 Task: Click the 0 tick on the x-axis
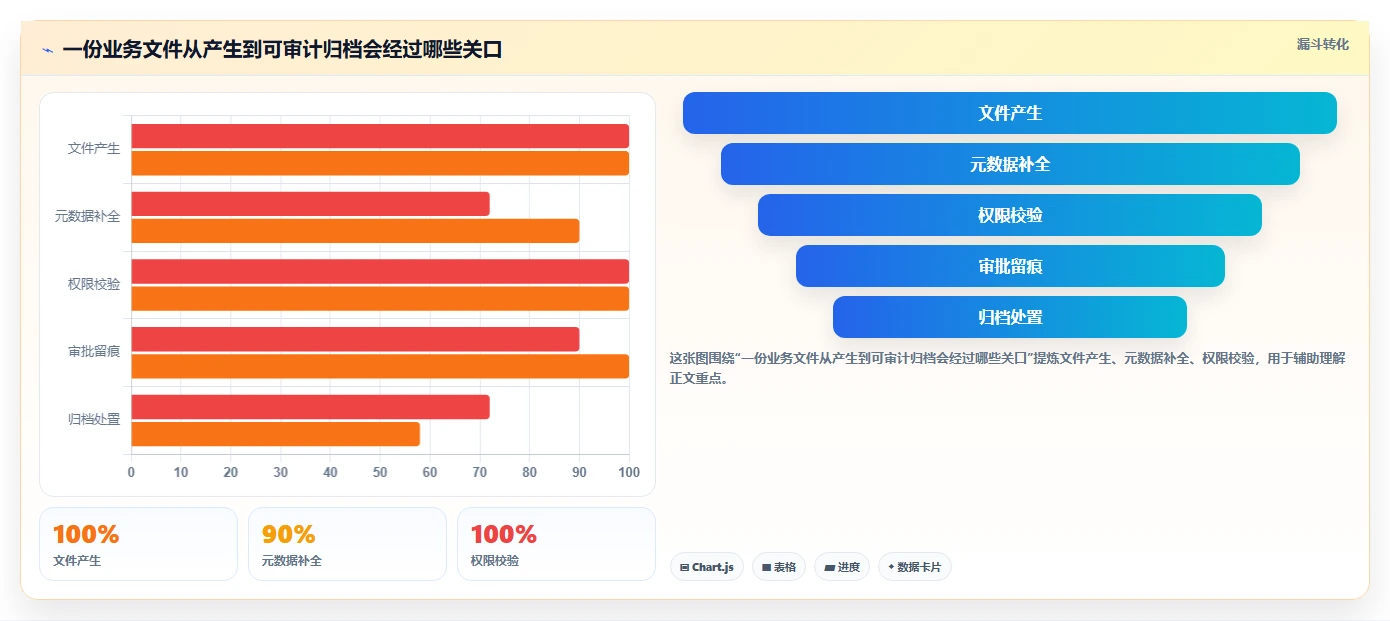(x=131, y=472)
